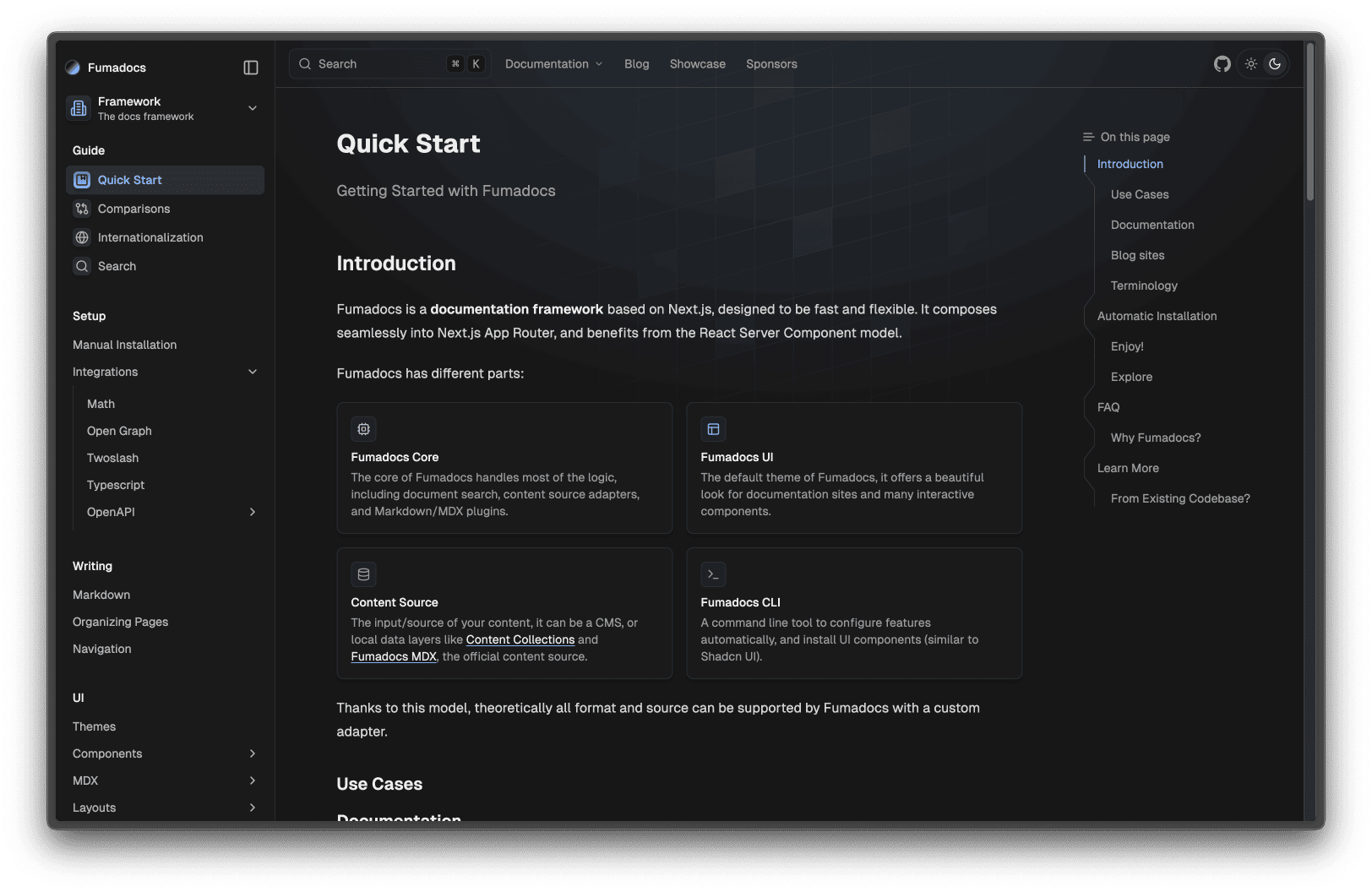
Task: Open the GitHub repository icon
Action: pos(1222,64)
